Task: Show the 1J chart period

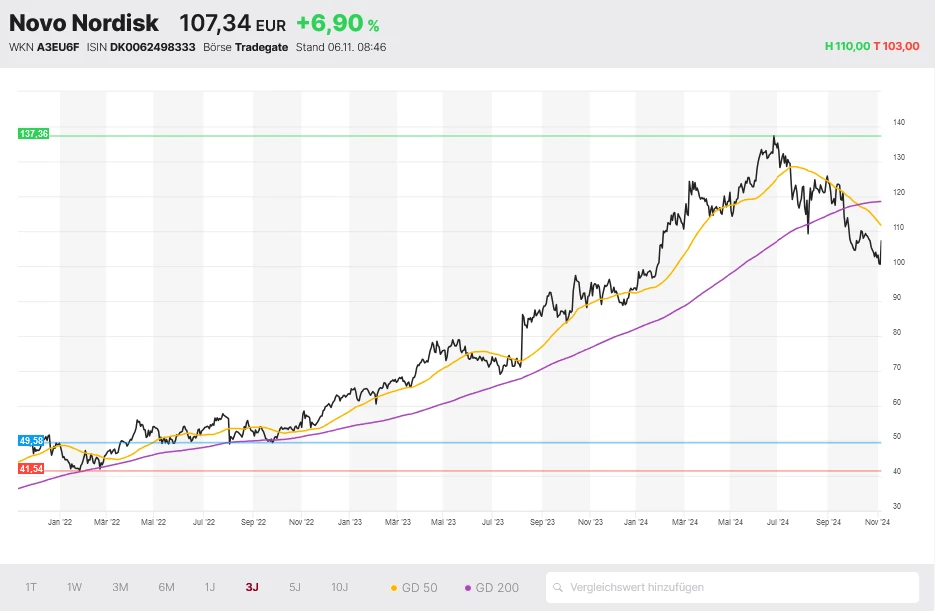Action: pyautogui.click(x=210, y=588)
